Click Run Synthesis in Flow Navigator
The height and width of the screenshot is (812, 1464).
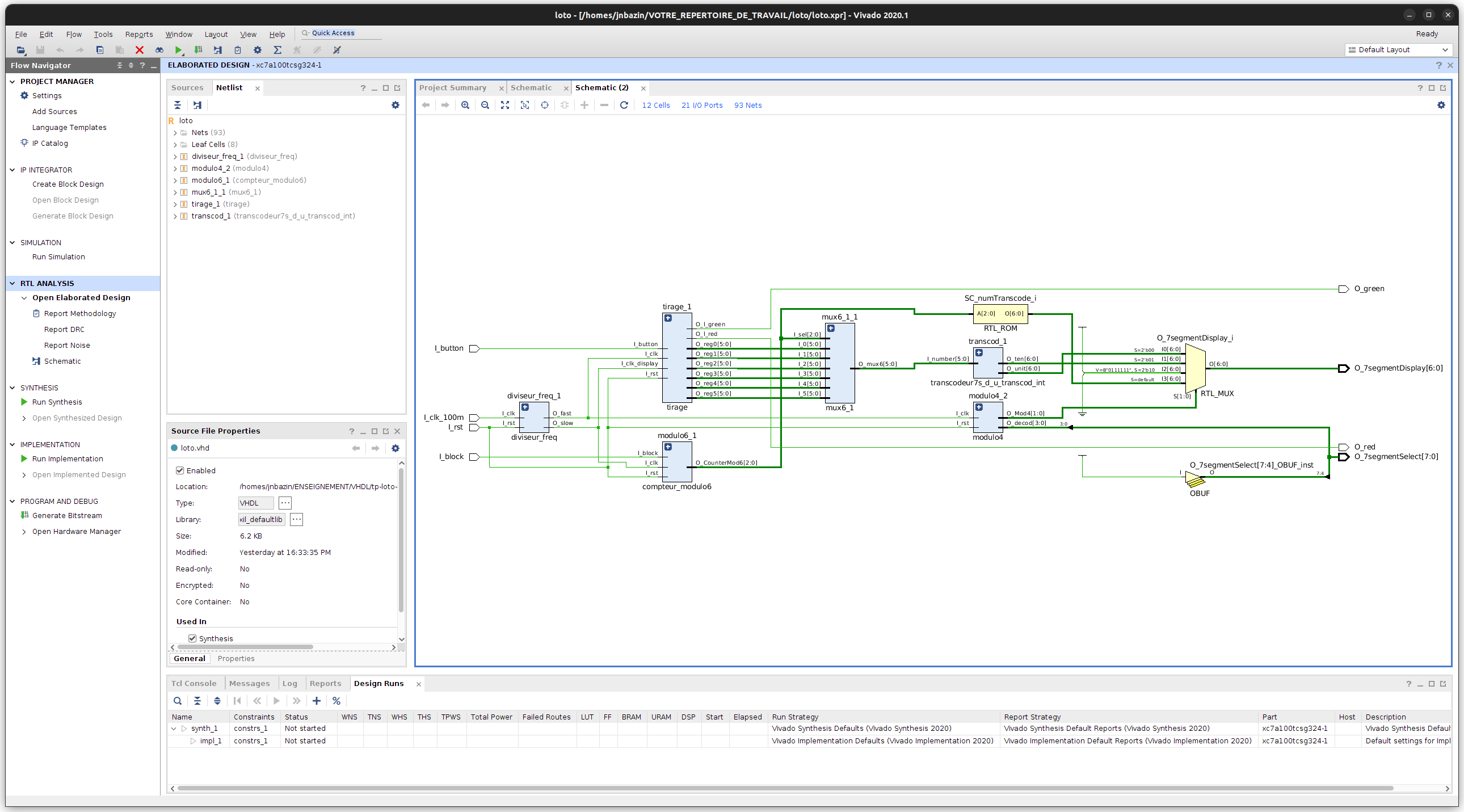(x=57, y=402)
